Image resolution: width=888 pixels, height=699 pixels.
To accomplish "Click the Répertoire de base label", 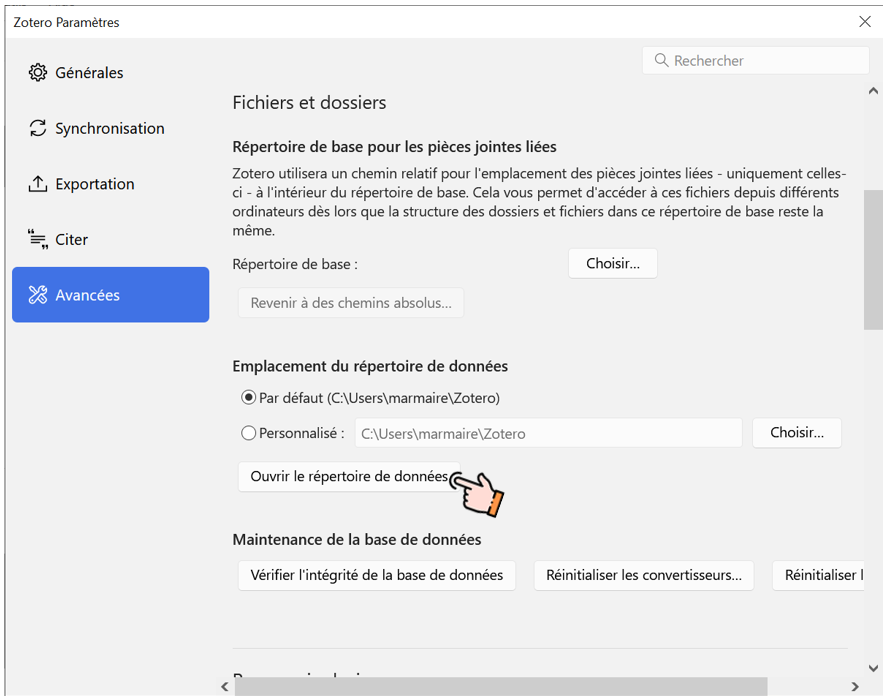I will point(294,264).
